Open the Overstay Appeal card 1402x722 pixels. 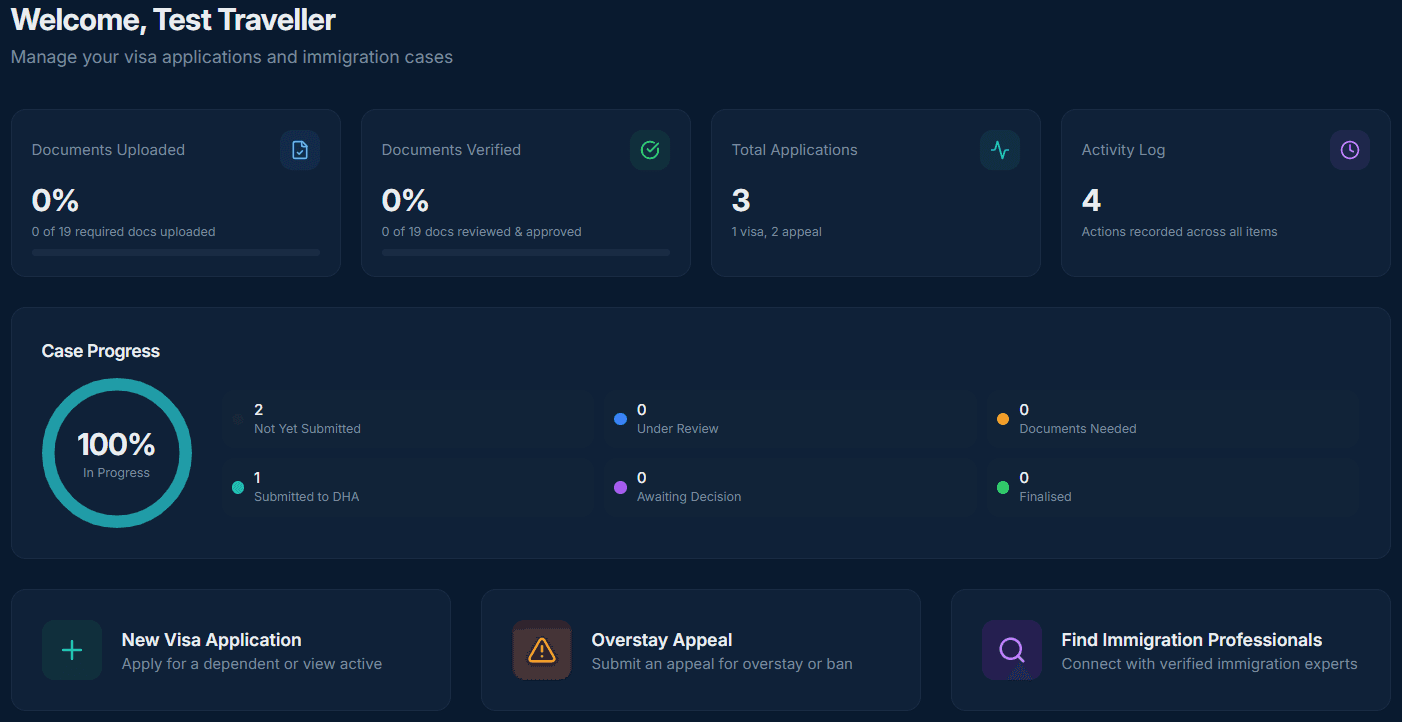(701, 650)
